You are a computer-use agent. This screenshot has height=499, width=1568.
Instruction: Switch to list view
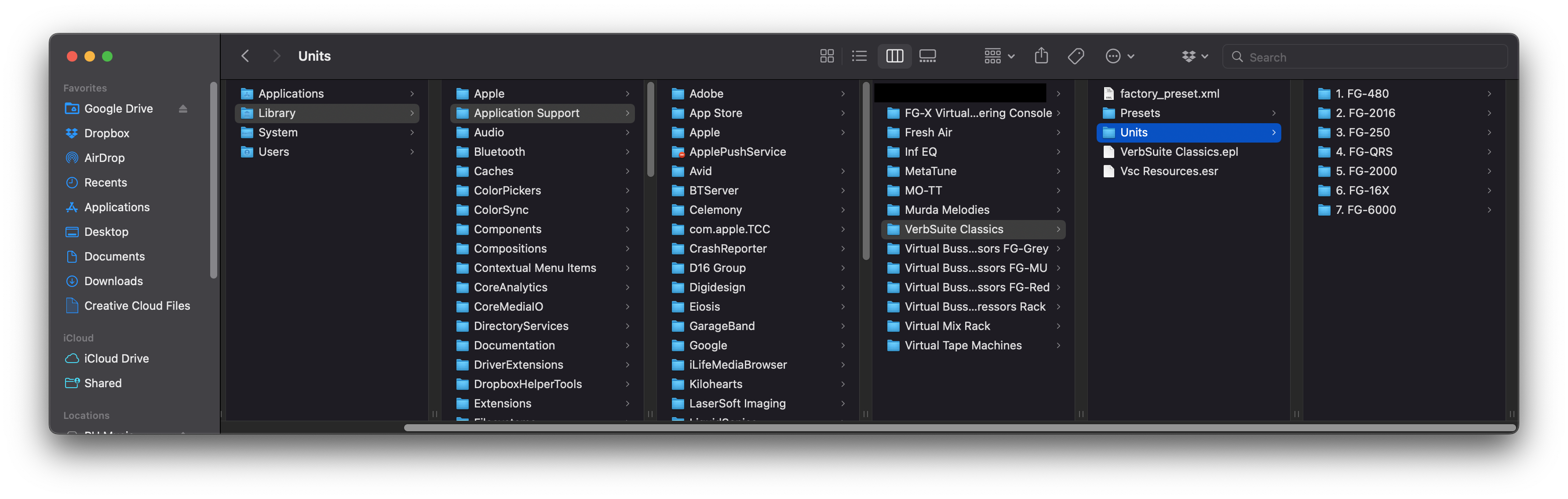point(860,56)
